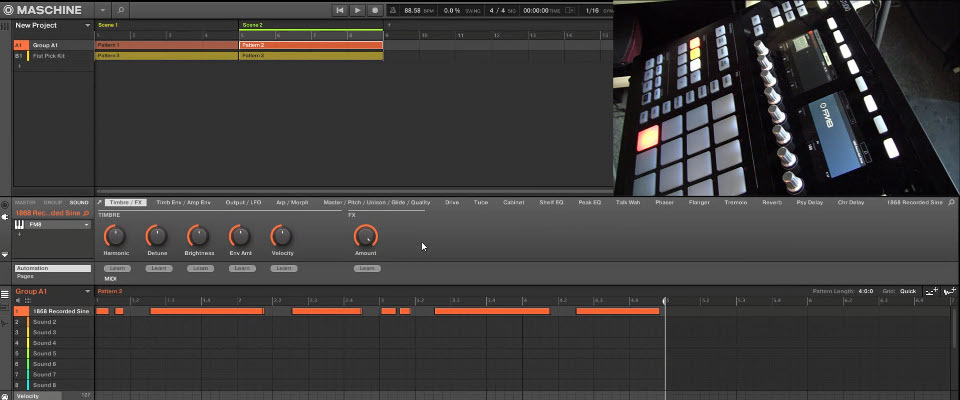Open the Psy Delay page tab
Image resolution: width=960 pixels, height=400 pixels.
click(809, 202)
